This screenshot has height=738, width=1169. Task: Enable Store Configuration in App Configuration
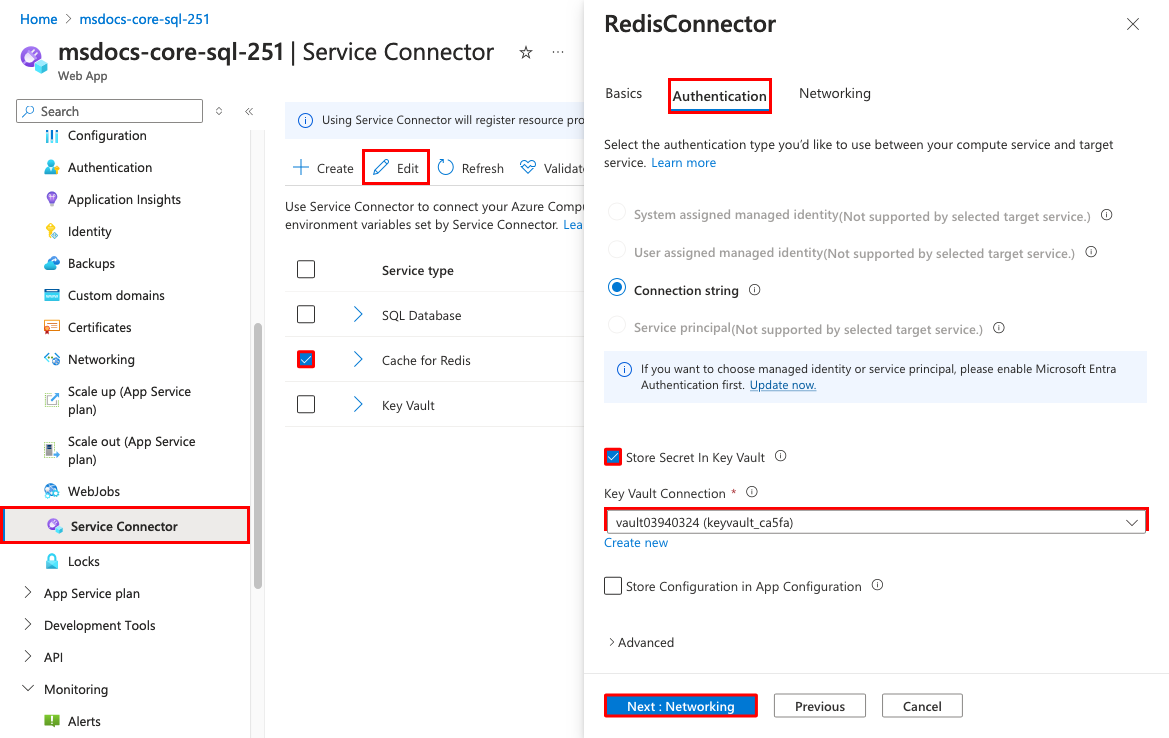(x=613, y=586)
